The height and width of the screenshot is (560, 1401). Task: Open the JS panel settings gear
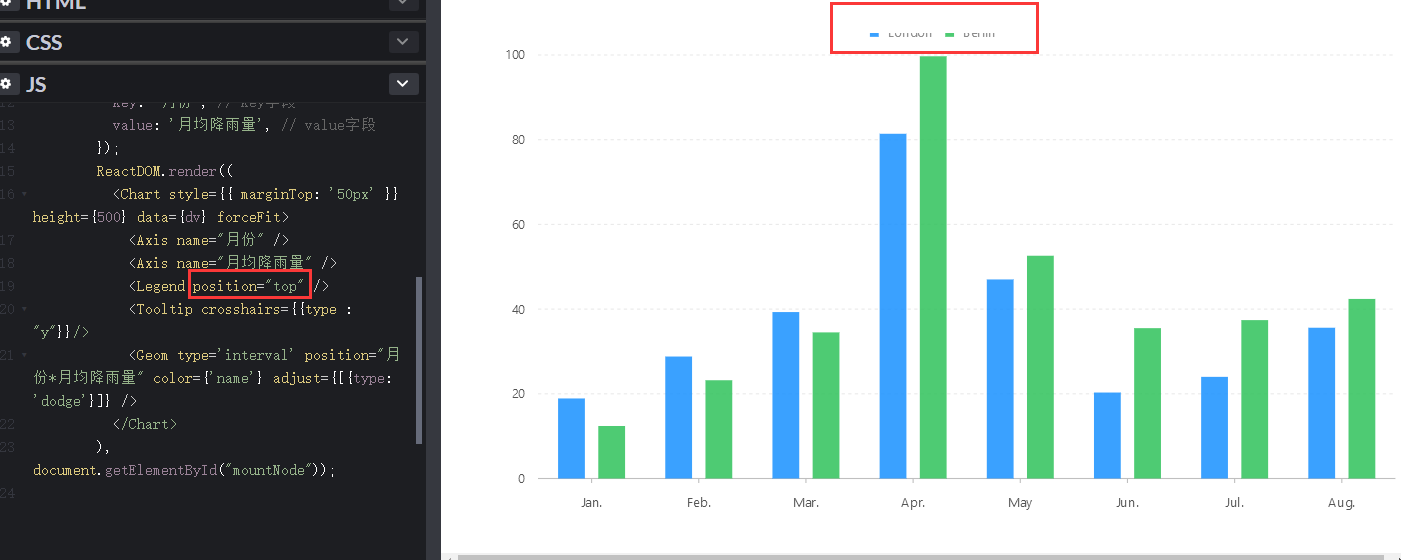point(5,84)
